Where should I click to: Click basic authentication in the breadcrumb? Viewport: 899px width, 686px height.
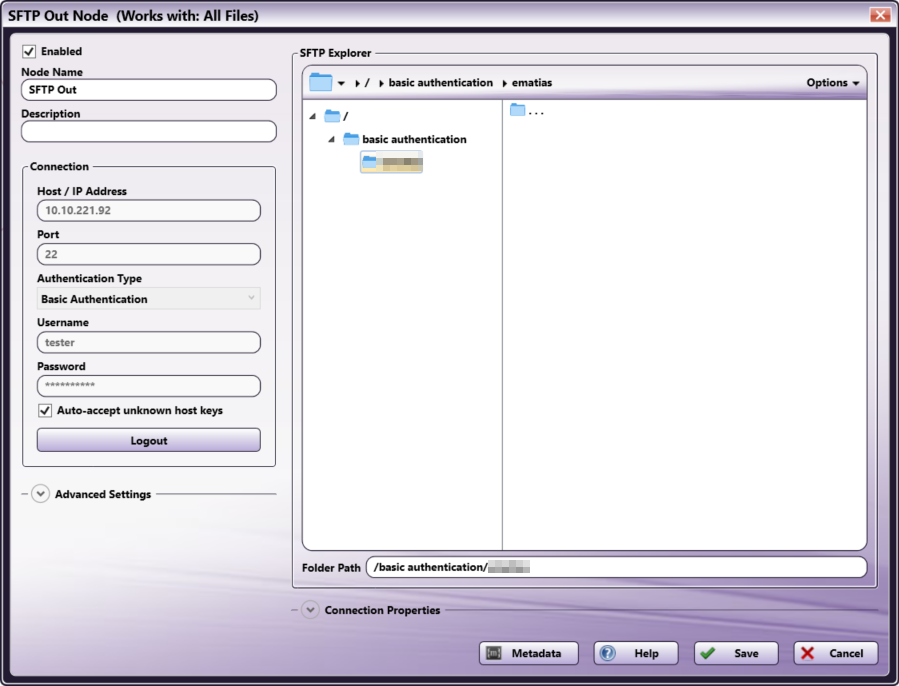(x=440, y=83)
